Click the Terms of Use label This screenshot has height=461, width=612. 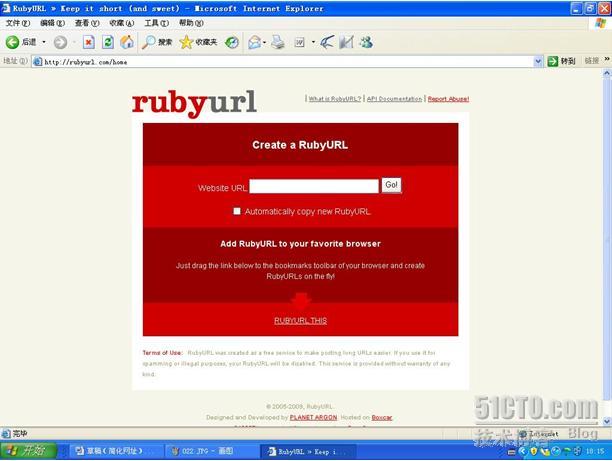pyautogui.click(x=162, y=353)
